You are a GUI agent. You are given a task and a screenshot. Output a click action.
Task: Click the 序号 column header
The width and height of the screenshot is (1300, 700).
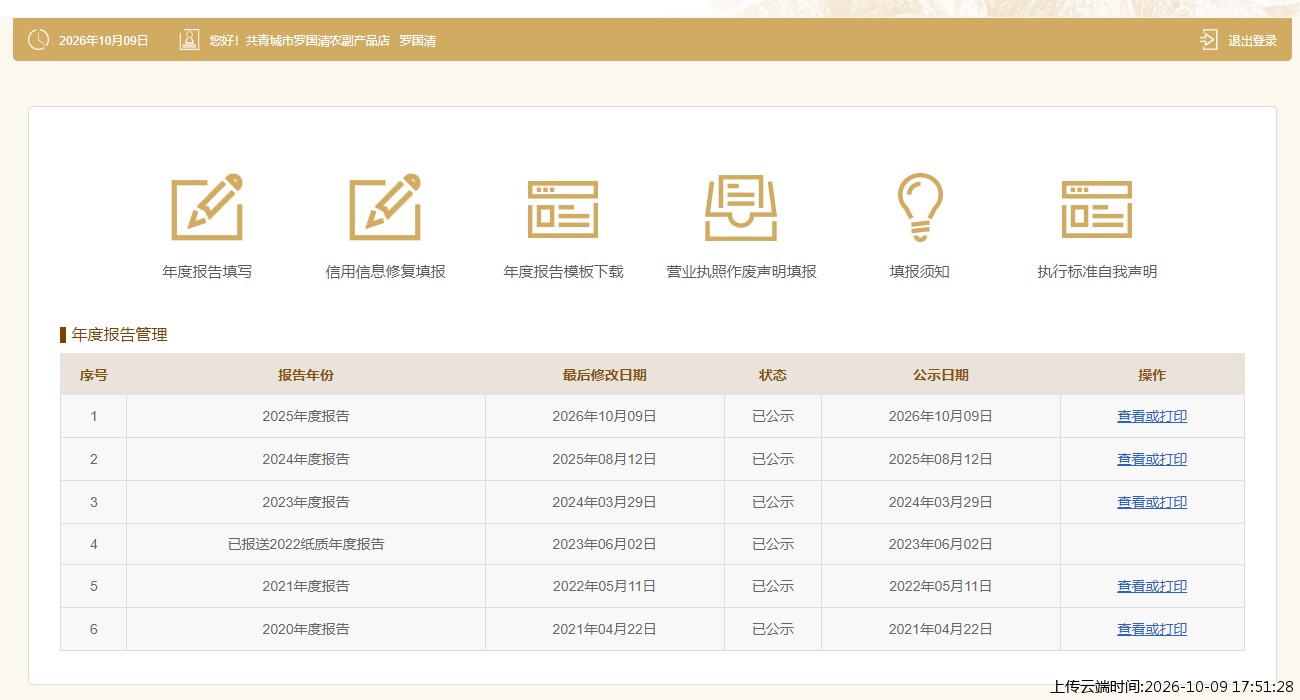tap(94, 375)
